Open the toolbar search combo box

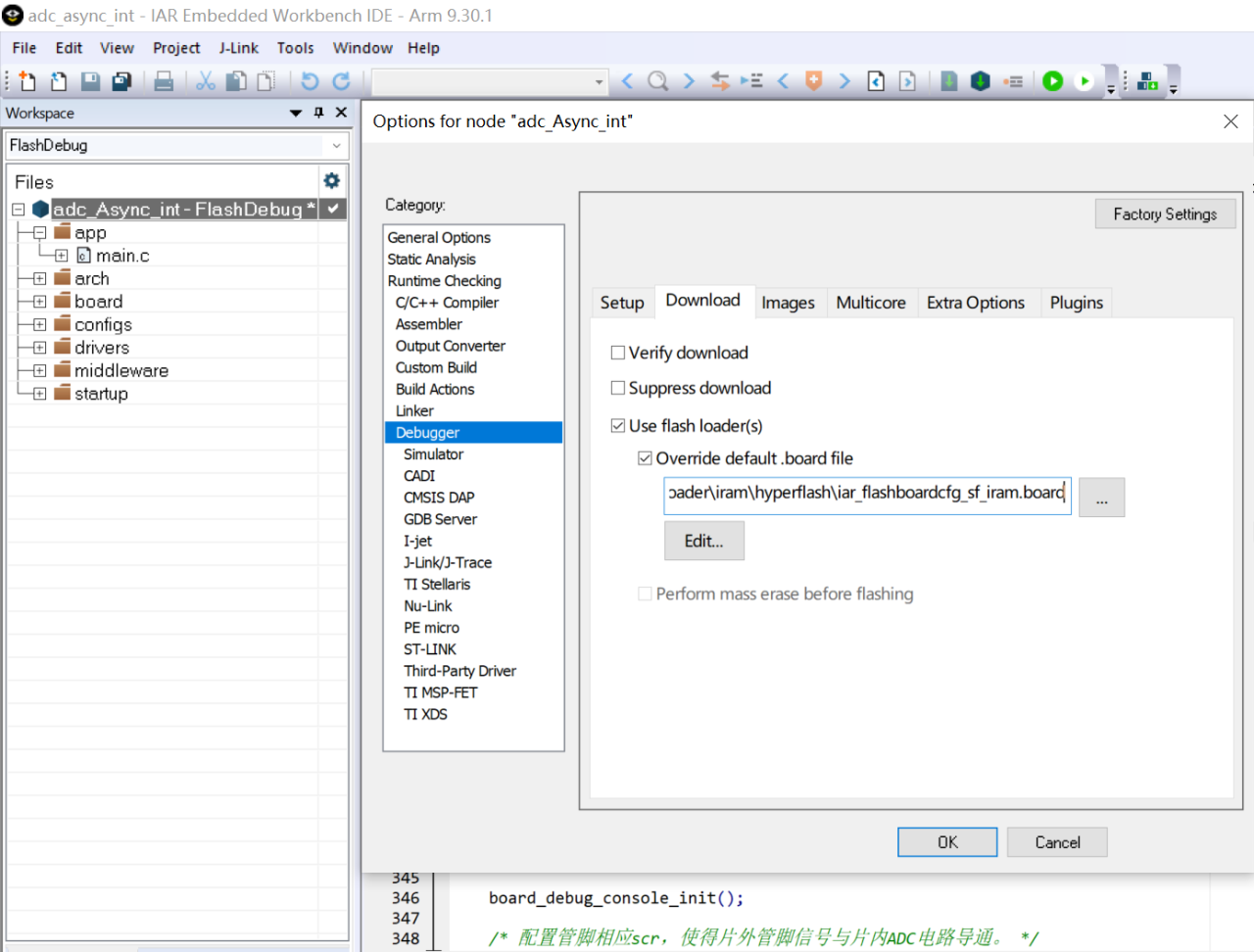490,81
